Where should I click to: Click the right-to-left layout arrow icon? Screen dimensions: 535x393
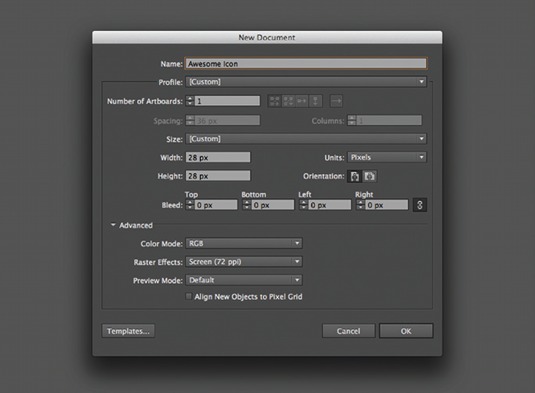coord(336,101)
